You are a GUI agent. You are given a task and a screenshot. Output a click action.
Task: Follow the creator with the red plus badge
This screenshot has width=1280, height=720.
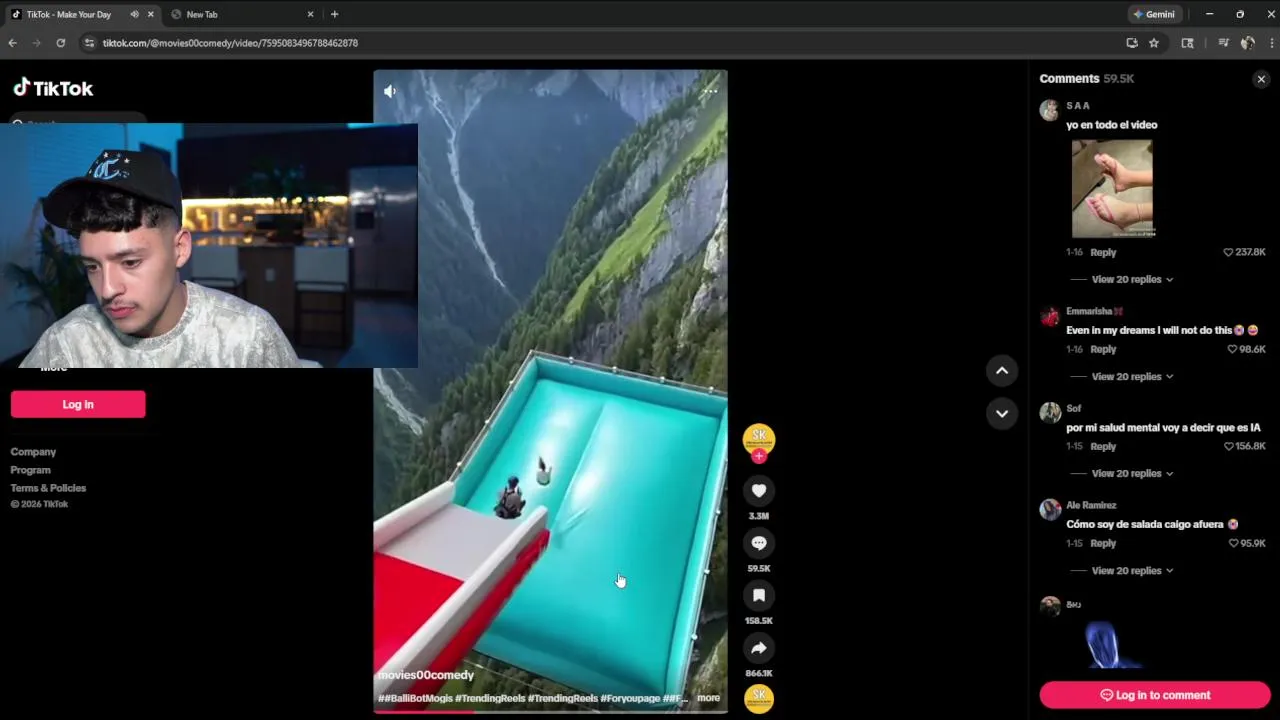pyautogui.click(x=759, y=456)
